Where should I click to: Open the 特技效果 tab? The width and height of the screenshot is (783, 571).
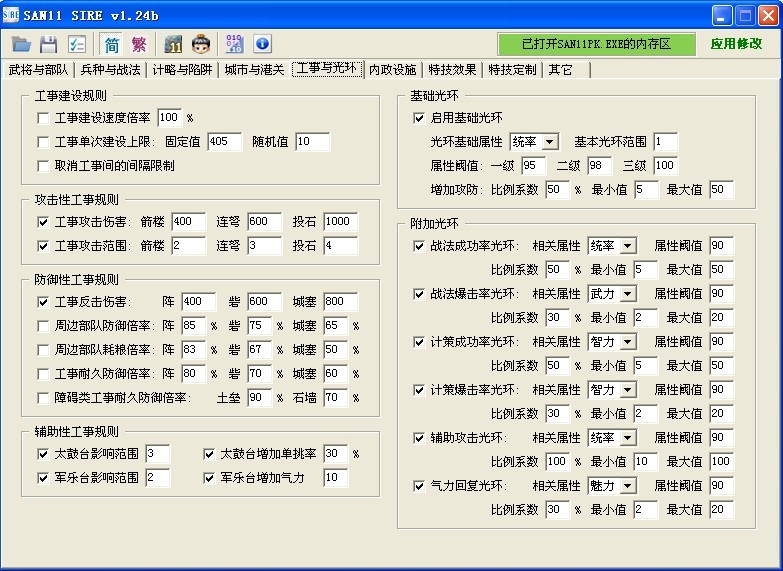click(452, 70)
